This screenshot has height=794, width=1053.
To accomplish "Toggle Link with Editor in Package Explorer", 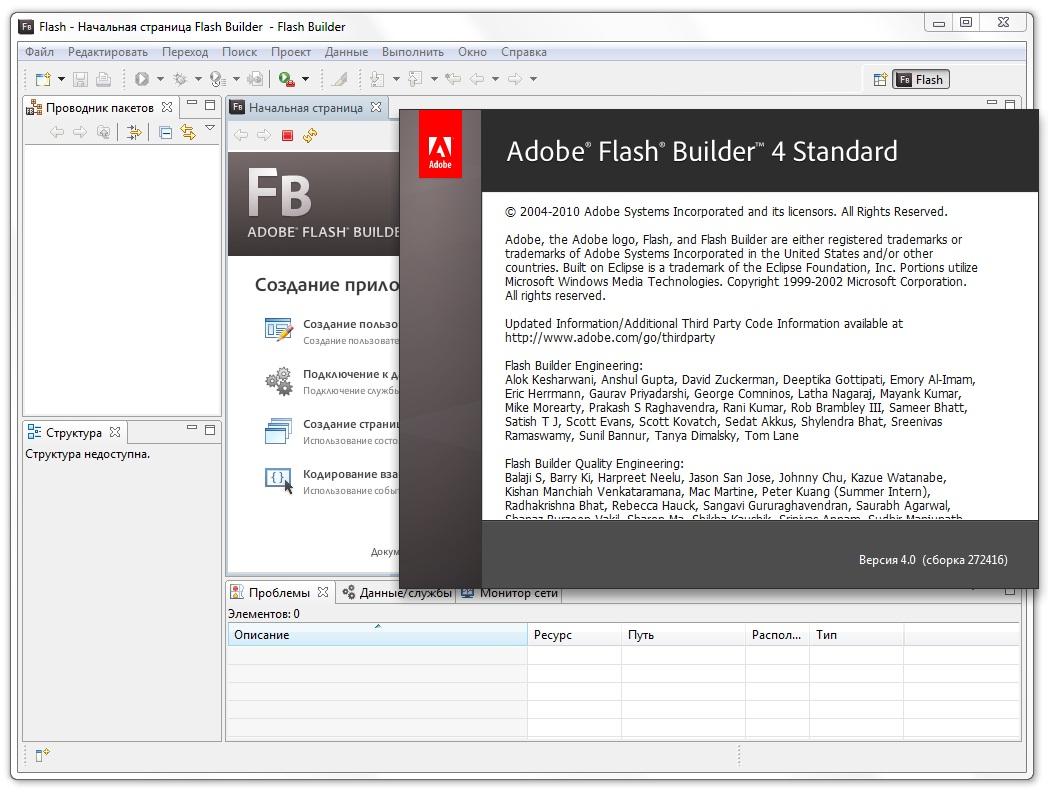I will pyautogui.click(x=188, y=133).
